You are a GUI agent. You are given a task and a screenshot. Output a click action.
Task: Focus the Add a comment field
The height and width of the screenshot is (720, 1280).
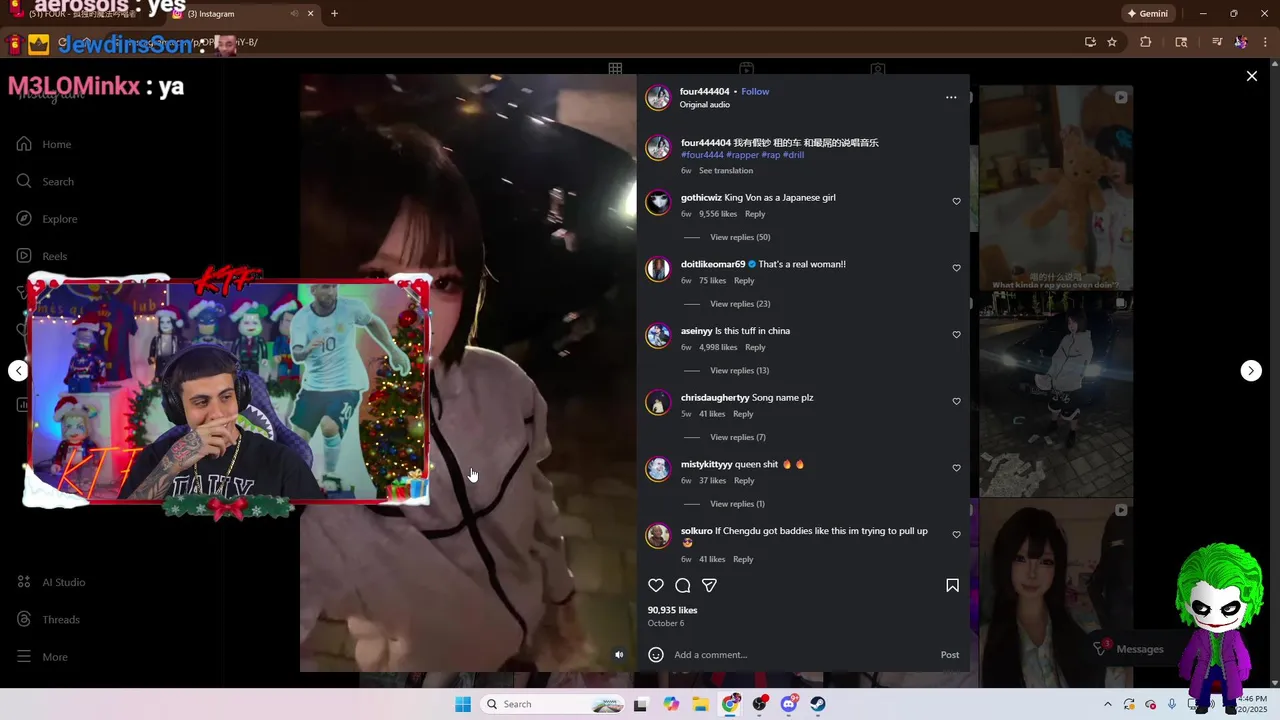[x=802, y=655]
